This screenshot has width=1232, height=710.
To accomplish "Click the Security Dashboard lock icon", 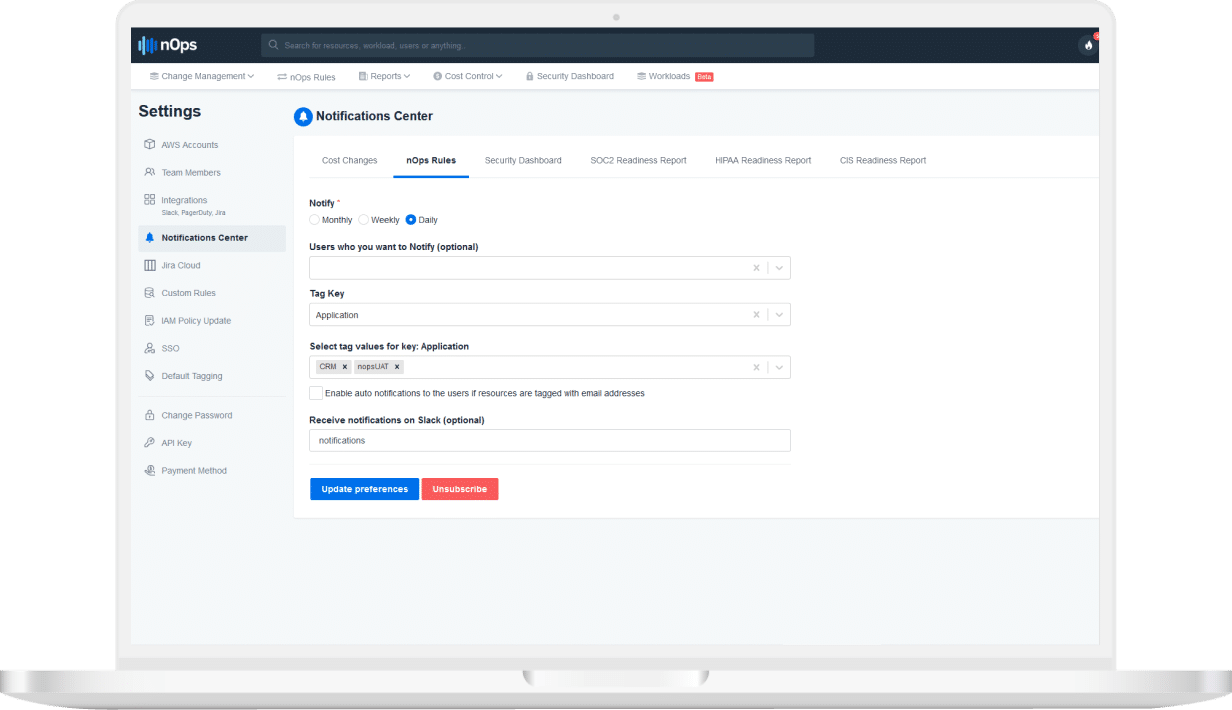I will click(529, 76).
